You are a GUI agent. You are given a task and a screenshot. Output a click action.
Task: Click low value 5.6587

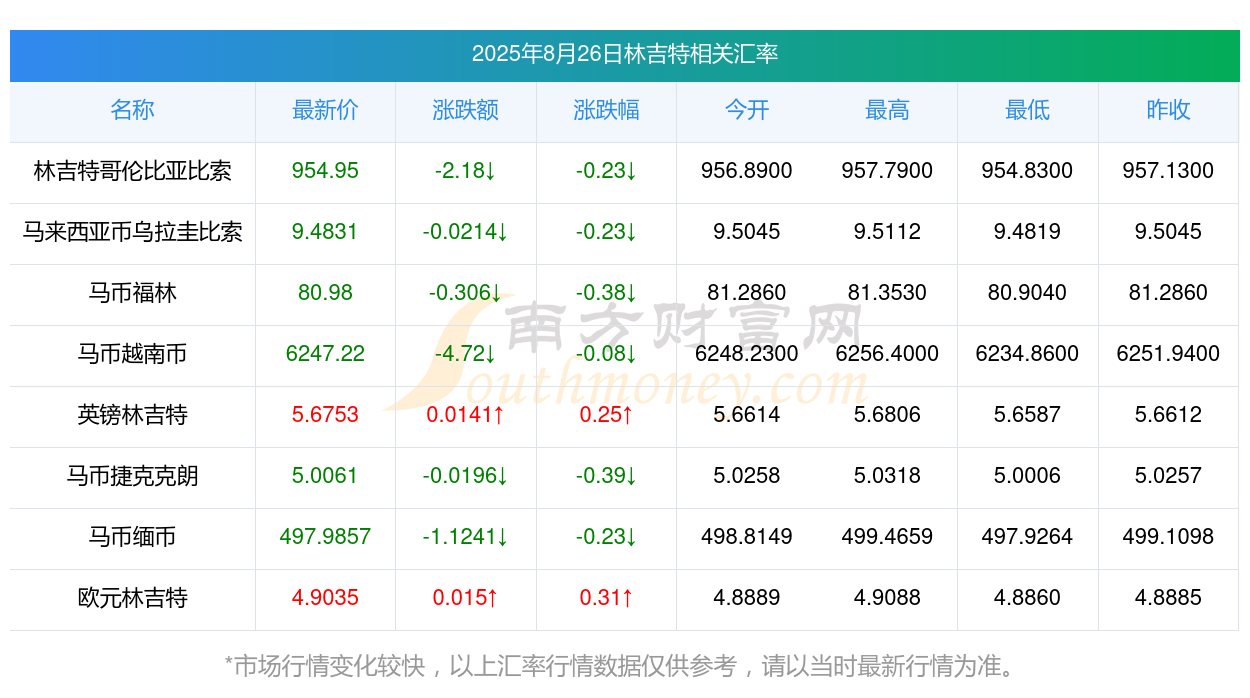tap(1027, 415)
